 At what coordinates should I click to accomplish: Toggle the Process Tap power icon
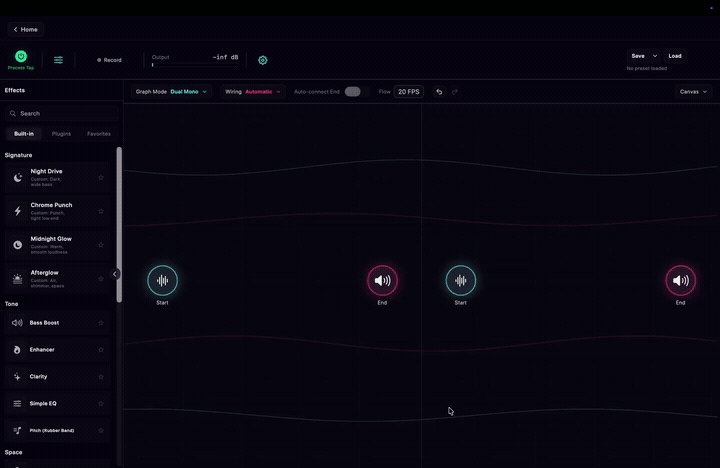coord(21,56)
